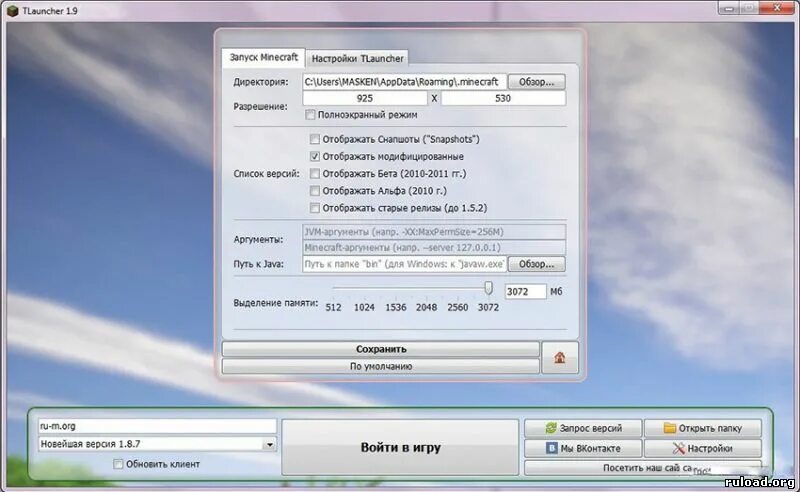
Task: Close the TLauncher window
Action: pyautogui.click(x=777, y=8)
